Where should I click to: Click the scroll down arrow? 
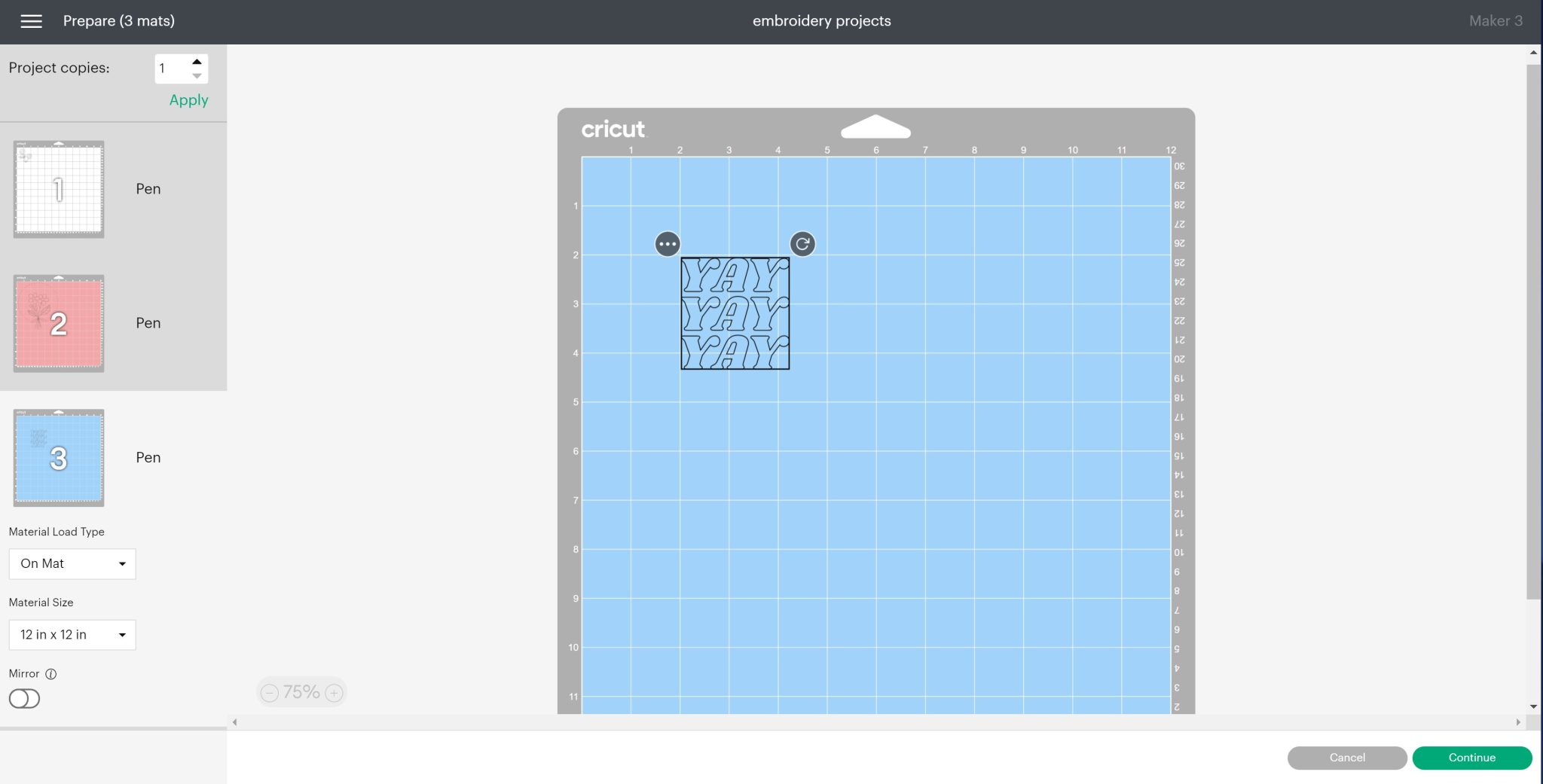coord(1533,706)
